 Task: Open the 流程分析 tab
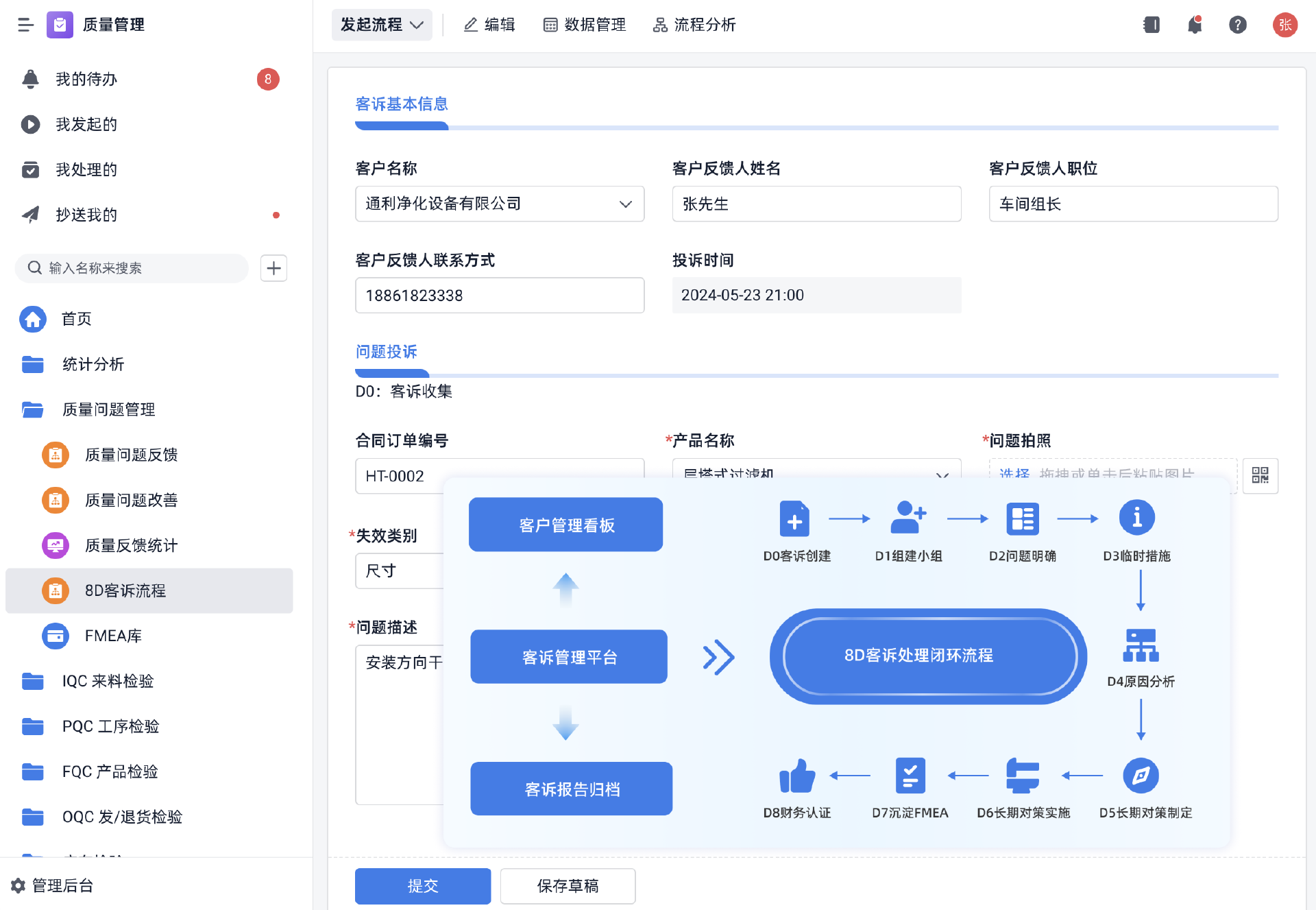694,25
